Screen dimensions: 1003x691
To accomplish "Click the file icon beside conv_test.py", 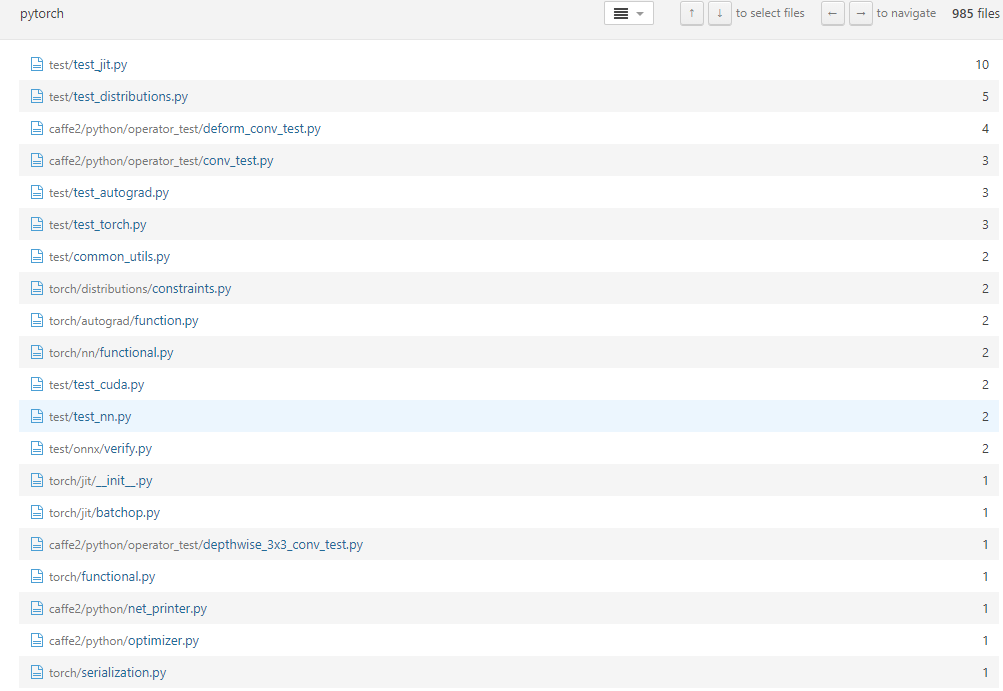I will (x=37, y=160).
